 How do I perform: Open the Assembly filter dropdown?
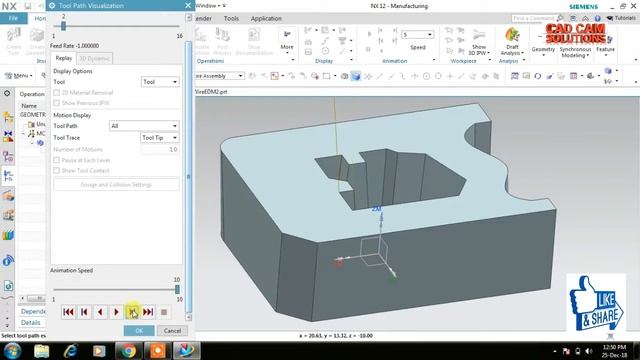tap(220, 76)
